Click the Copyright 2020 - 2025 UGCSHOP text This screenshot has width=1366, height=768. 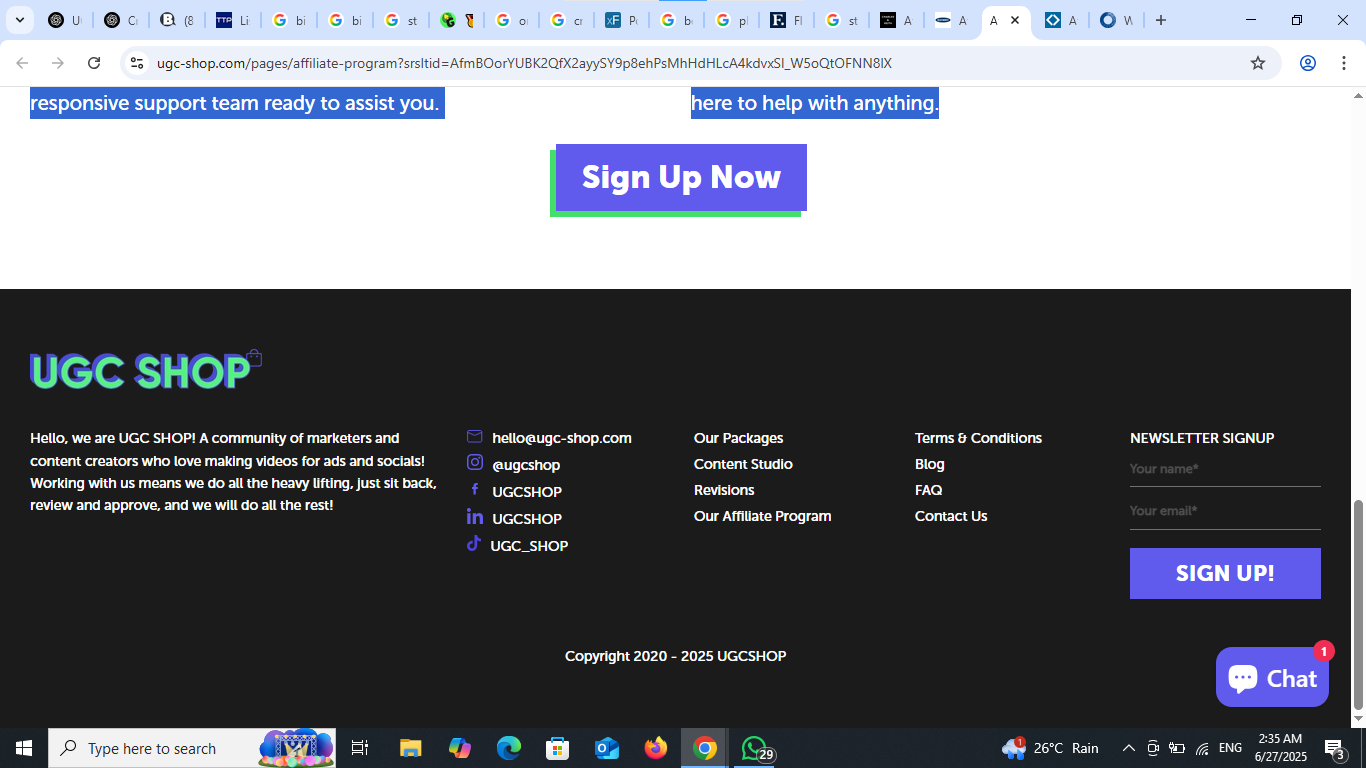(x=675, y=656)
